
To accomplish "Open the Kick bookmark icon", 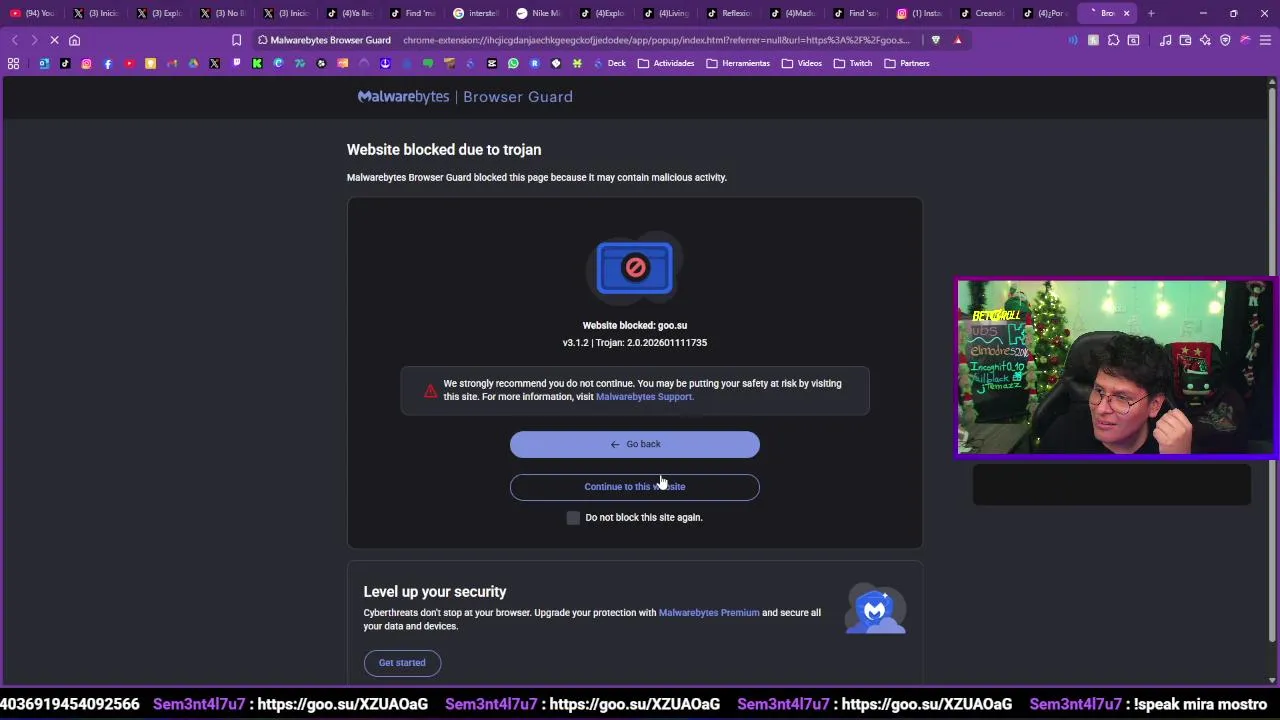I will pos(257,63).
